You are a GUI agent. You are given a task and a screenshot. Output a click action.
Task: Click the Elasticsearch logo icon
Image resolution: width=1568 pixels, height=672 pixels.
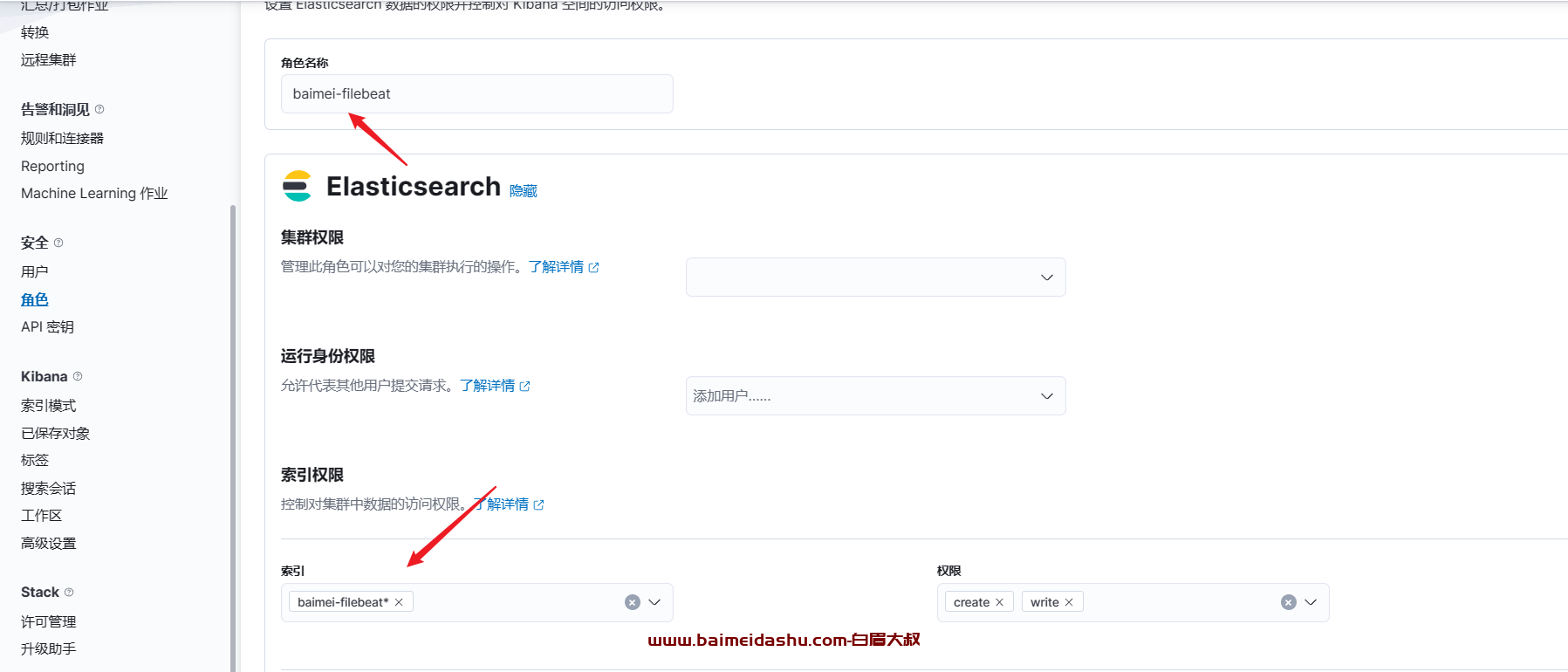click(x=297, y=186)
